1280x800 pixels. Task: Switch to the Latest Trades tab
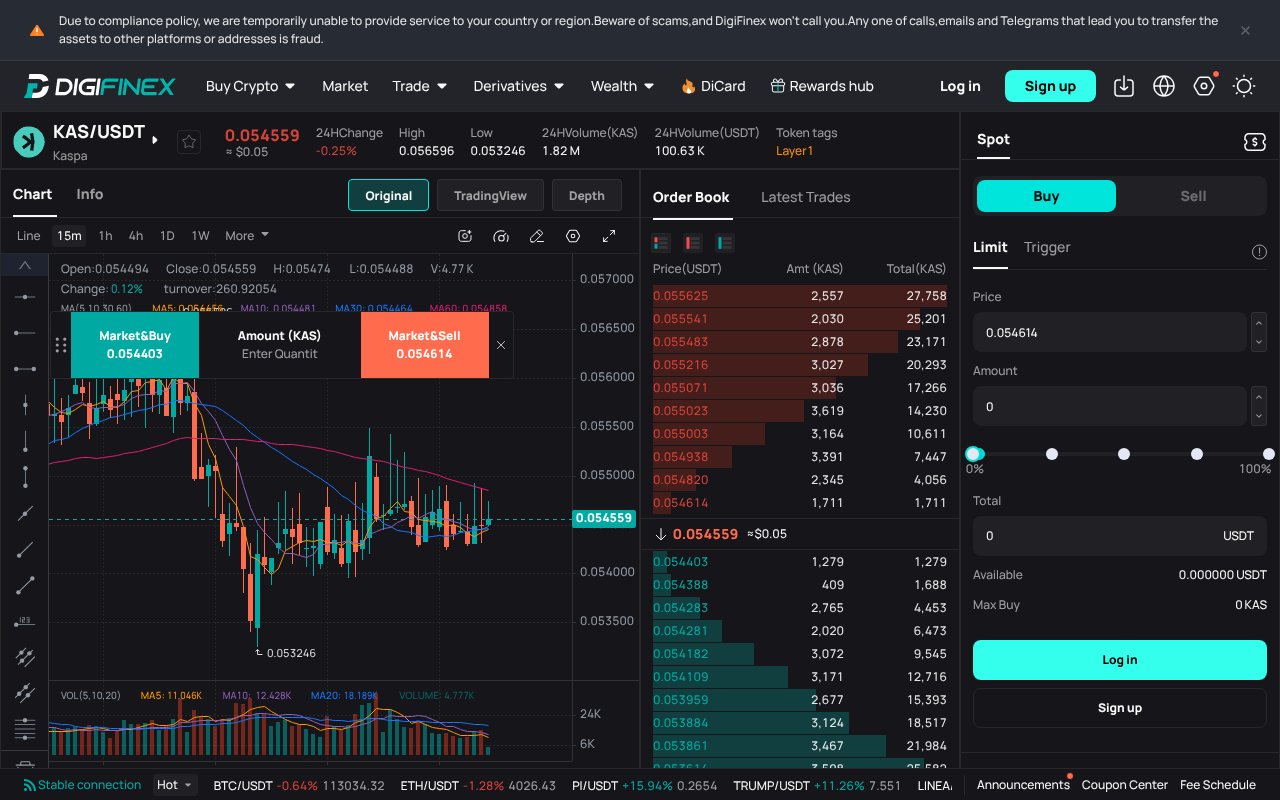(x=806, y=197)
